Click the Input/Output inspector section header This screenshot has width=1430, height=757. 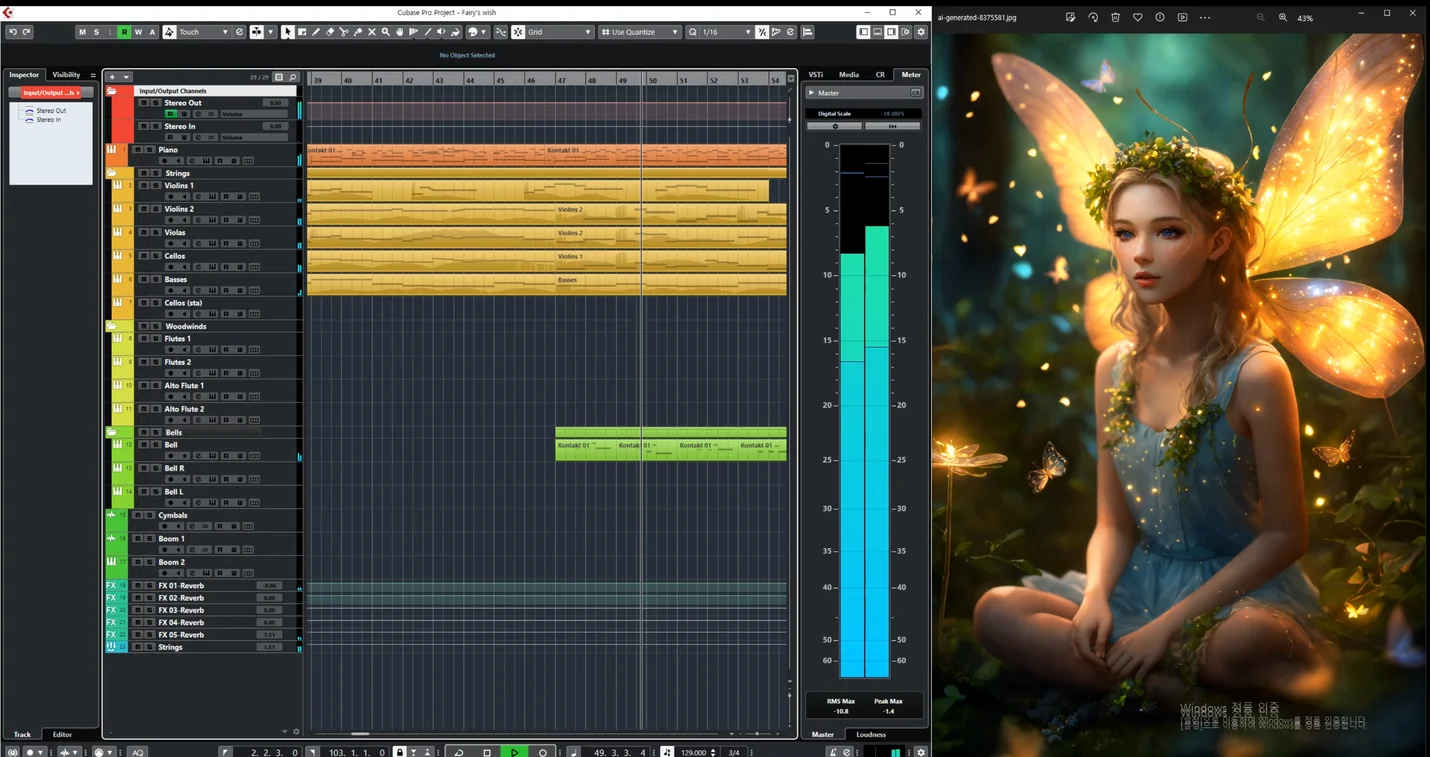pyautogui.click(x=50, y=92)
